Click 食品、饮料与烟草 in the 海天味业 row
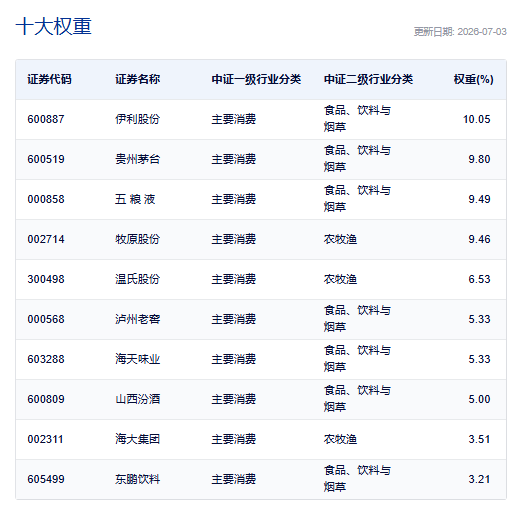The image size is (522, 517). 357,359
